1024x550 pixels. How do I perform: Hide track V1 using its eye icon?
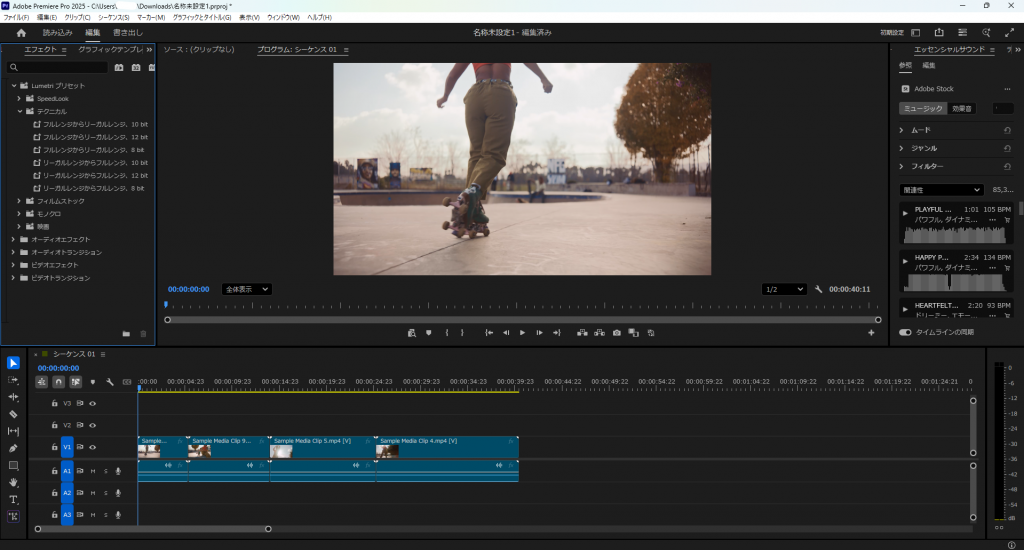pos(92,447)
